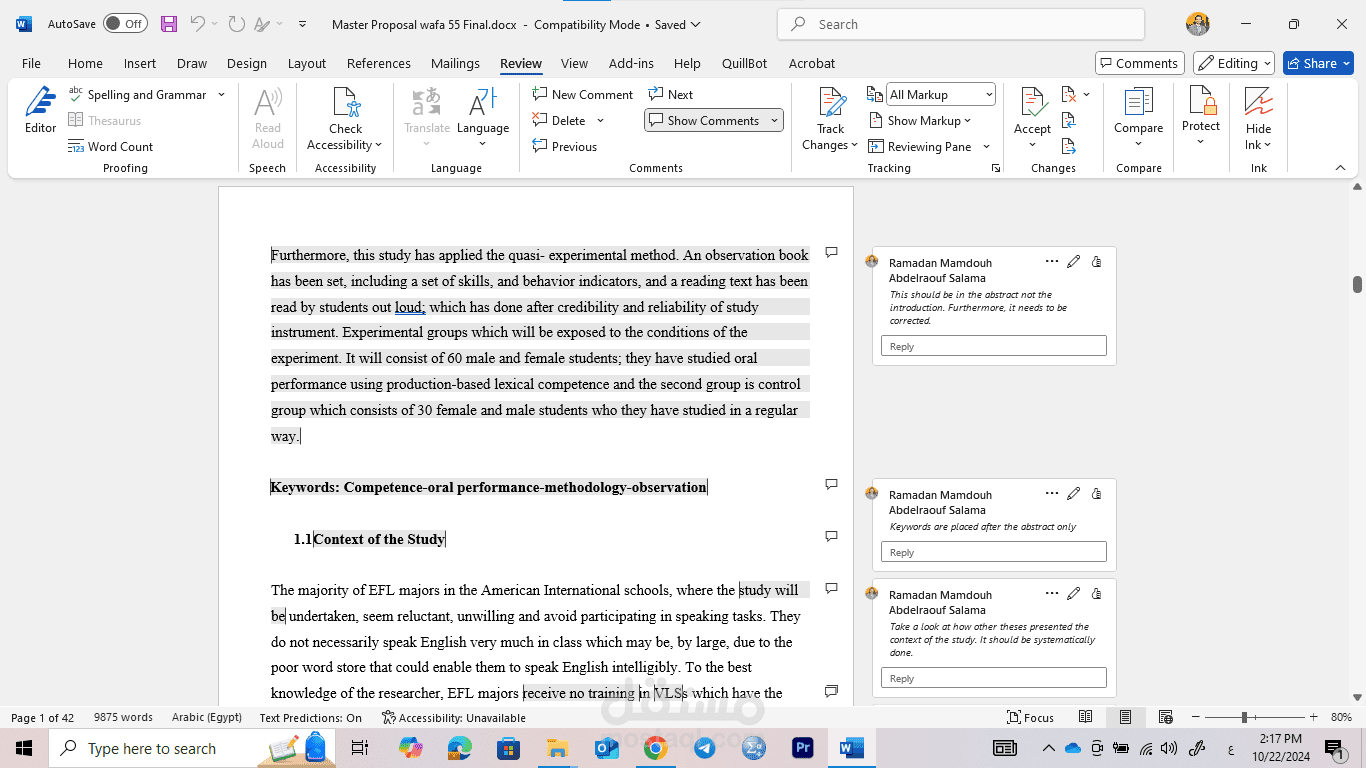
Task: Open the All Markup dropdown
Action: (941, 95)
